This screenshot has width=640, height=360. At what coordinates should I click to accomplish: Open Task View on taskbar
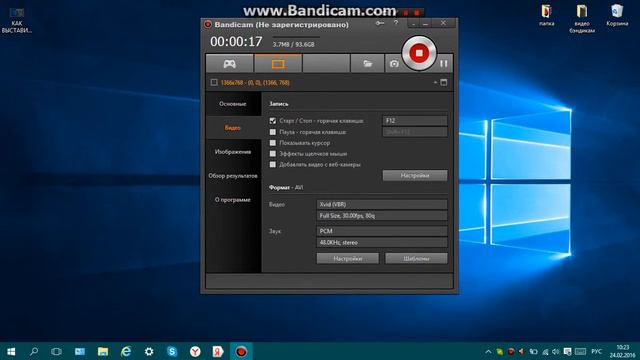56,351
